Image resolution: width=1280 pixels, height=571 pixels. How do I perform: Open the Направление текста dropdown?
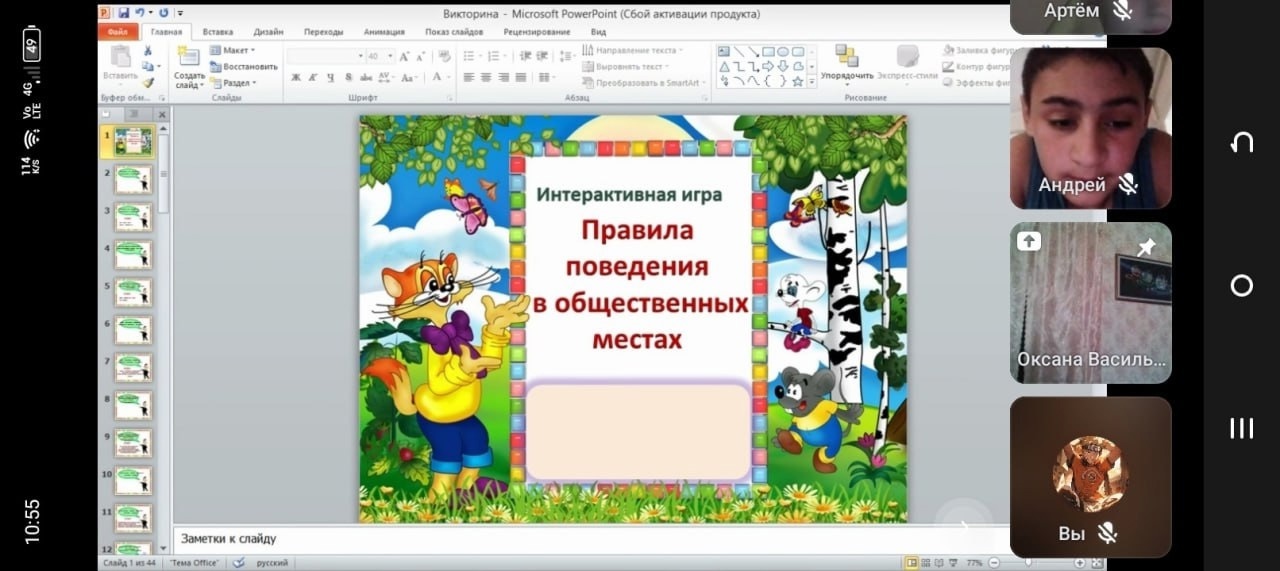coord(632,50)
